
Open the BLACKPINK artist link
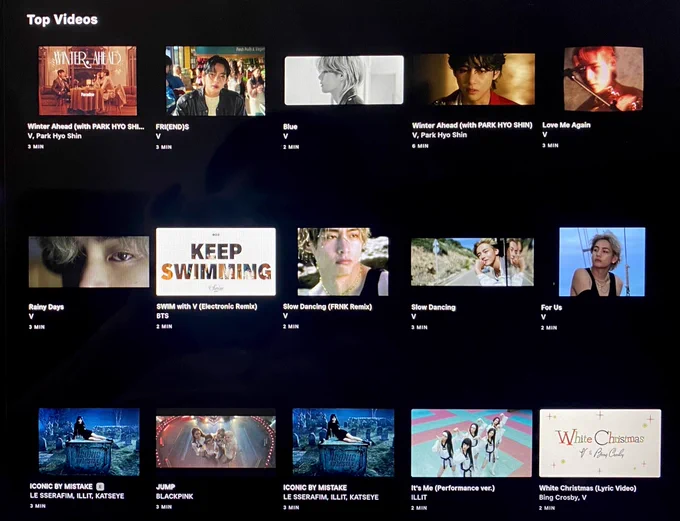(x=175, y=496)
